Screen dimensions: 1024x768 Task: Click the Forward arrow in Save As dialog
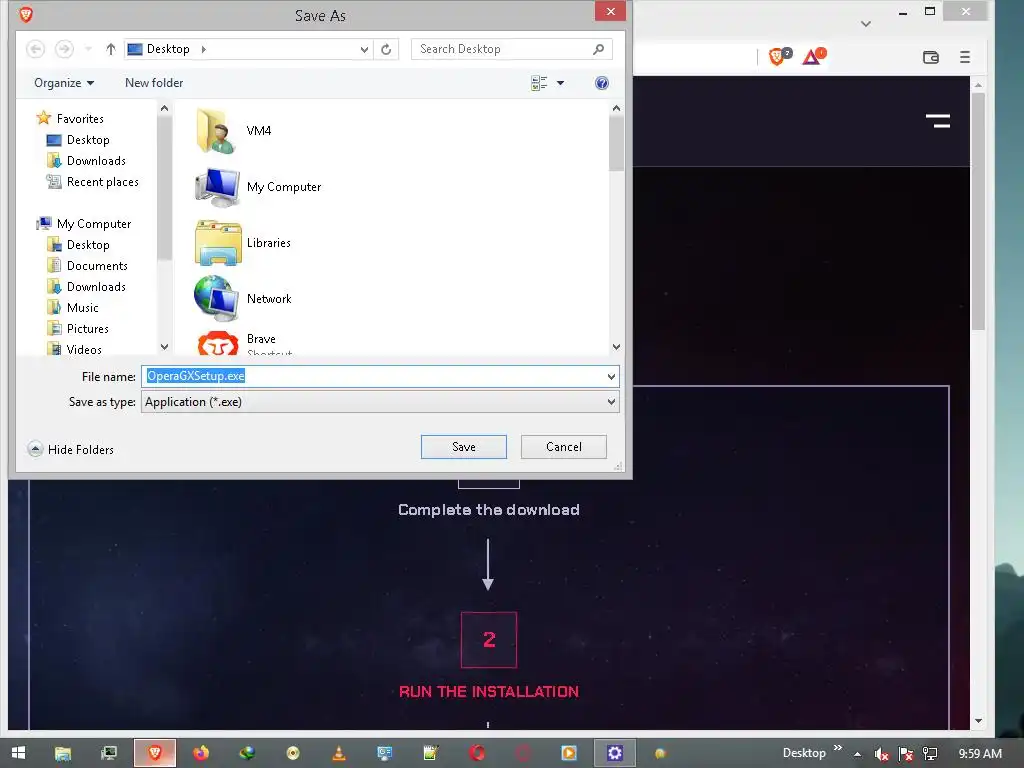point(64,49)
